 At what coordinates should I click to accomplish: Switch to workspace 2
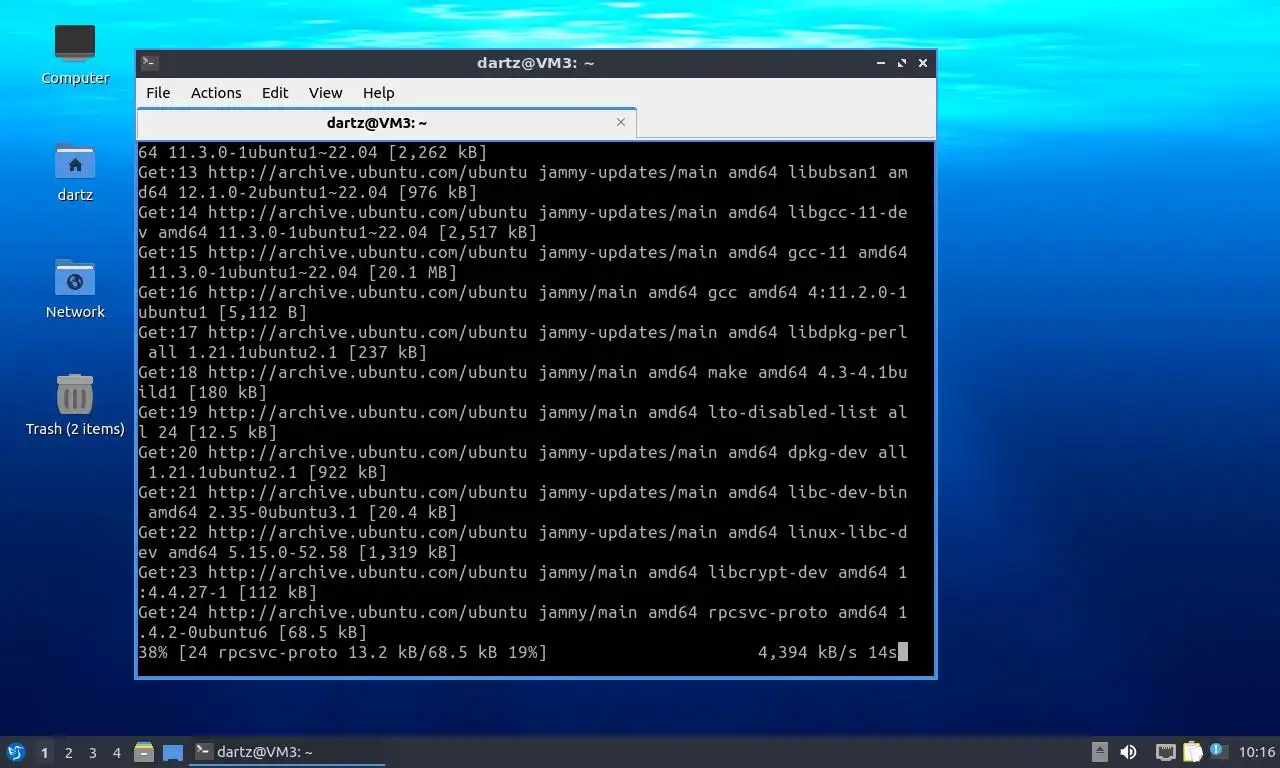[x=68, y=752]
